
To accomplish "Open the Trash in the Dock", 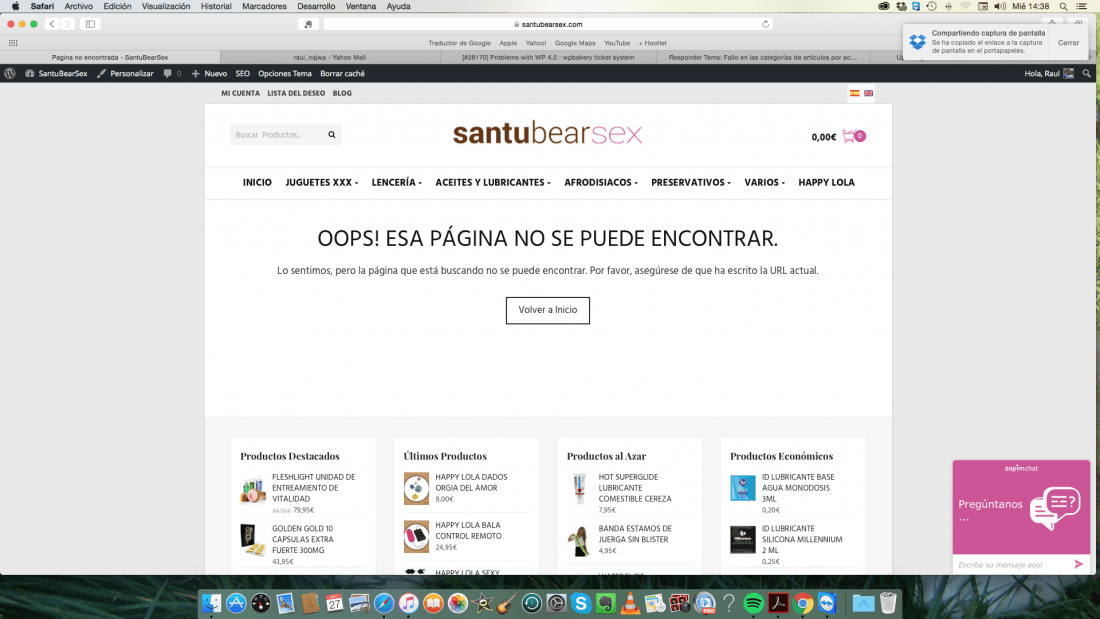I will pos(888,603).
